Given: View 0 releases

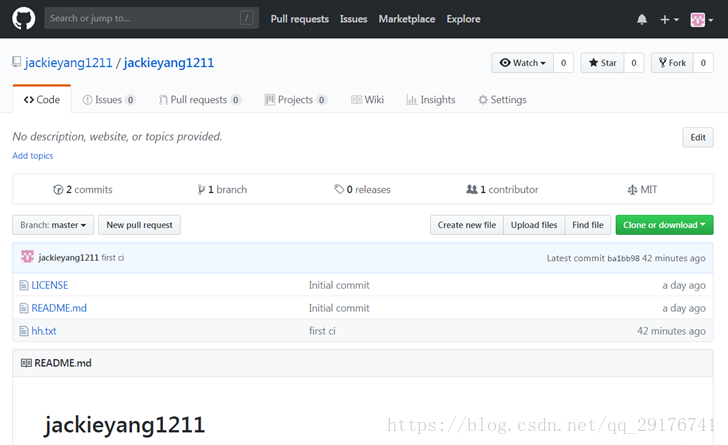Looking at the screenshot, I should tap(362, 189).
